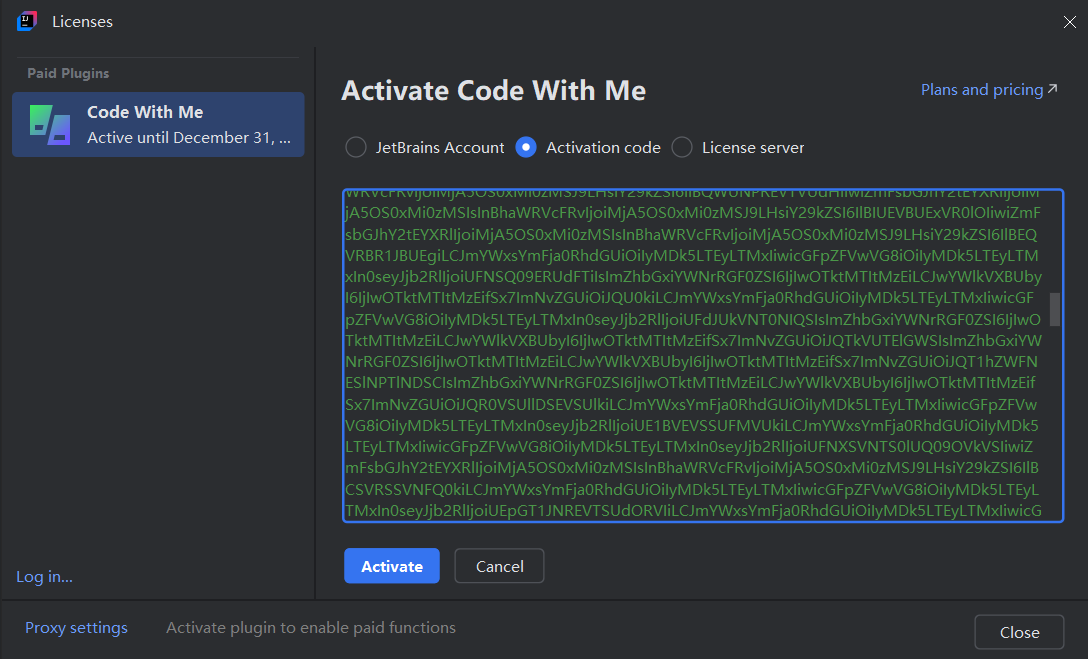This screenshot has width=1088, height=659.
Task: Select the JetBrains Account radio option
Action: tap(356, 147)
